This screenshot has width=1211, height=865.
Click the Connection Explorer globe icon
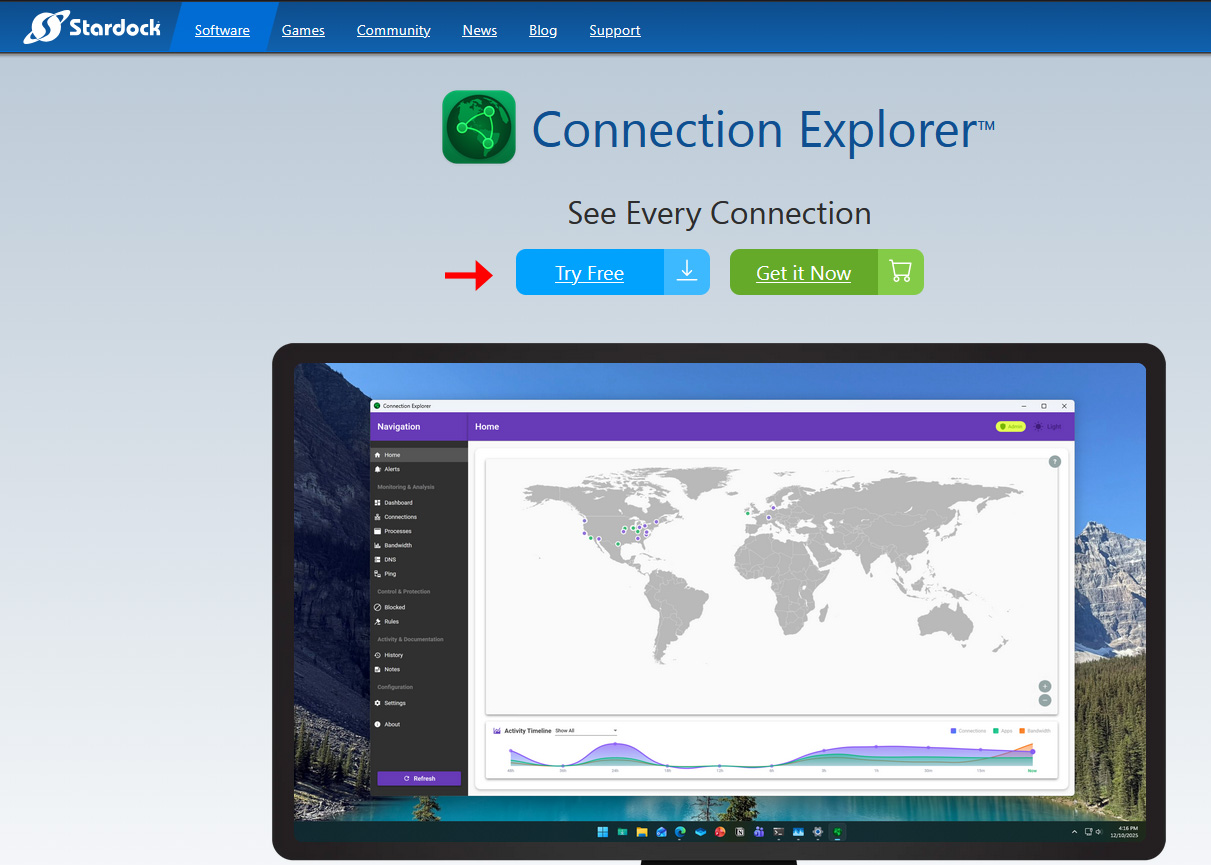tap(479, 127)
